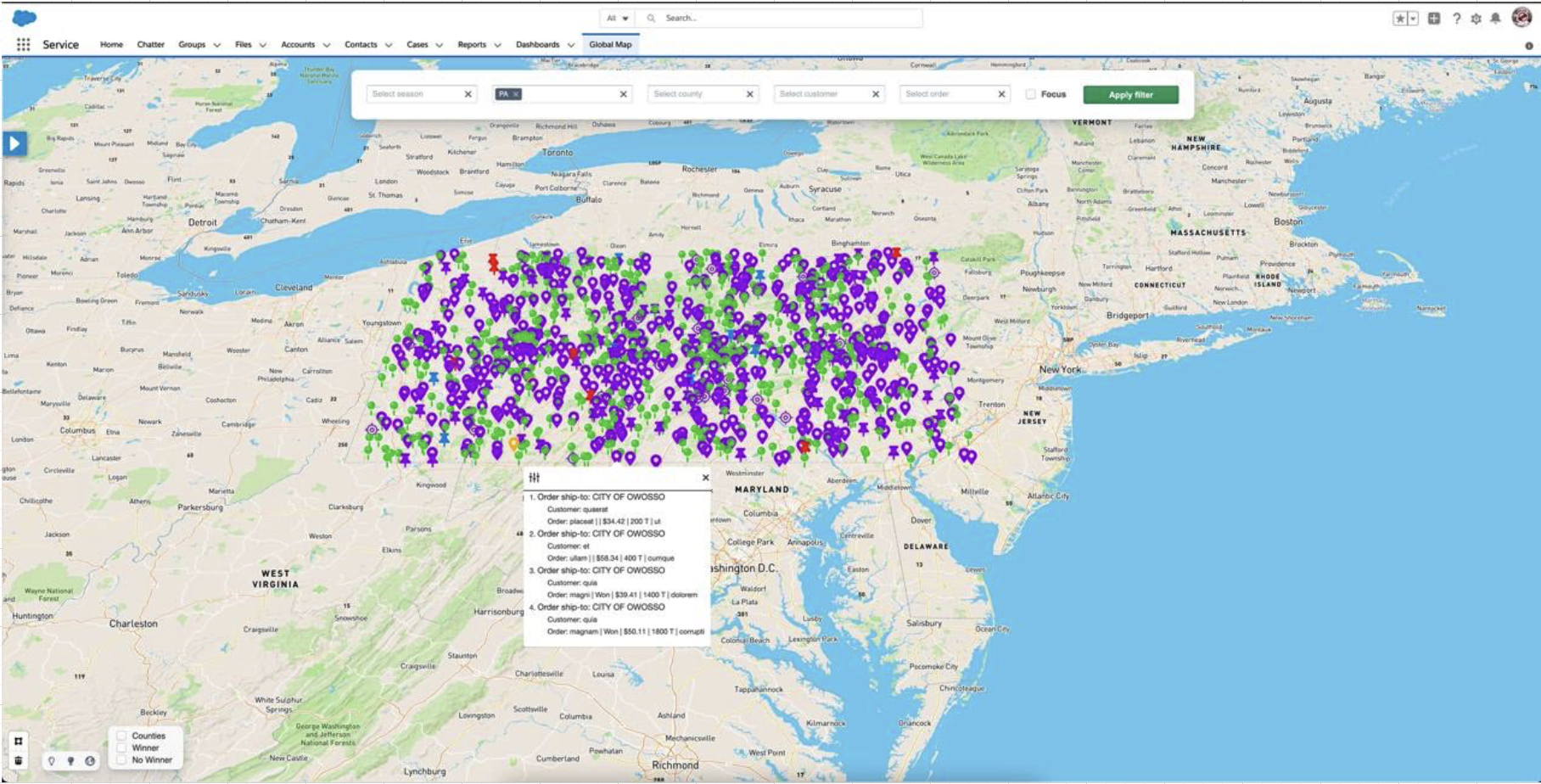Open the App Launcher grid icon
Screen dimensions: 1541x784
click(24, 44)
